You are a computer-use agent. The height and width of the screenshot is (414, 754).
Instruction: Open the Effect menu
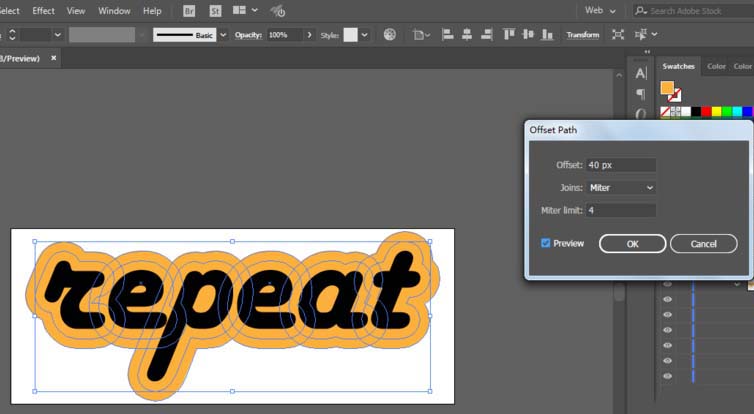43,10
